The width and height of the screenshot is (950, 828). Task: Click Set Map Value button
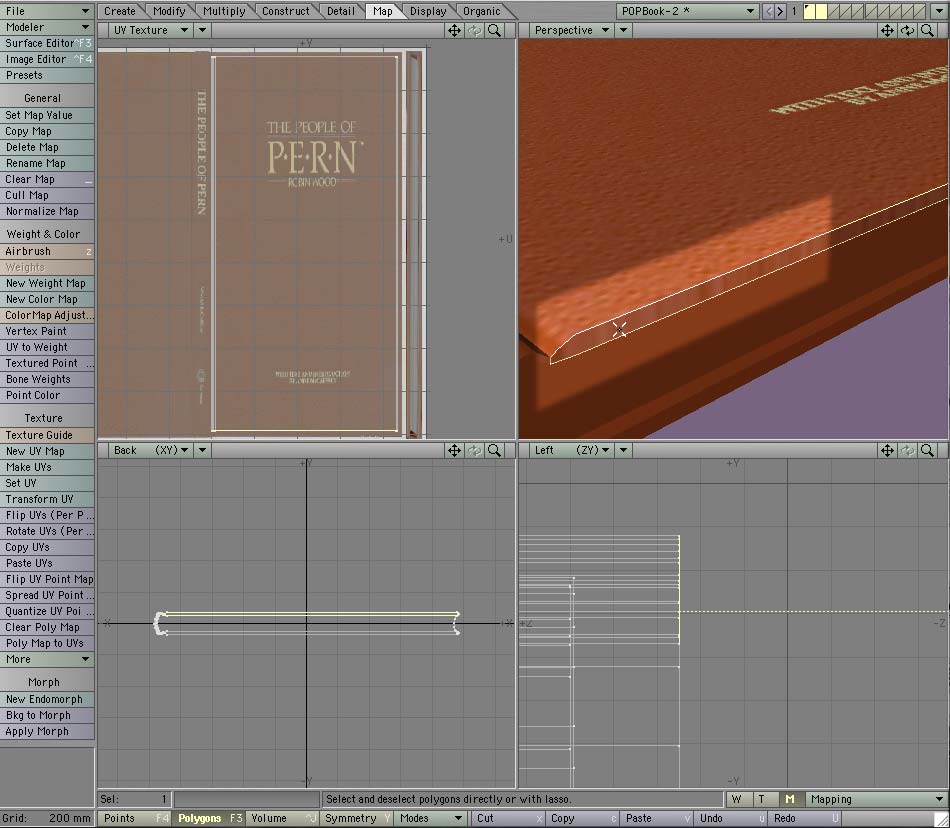[47, 115]
